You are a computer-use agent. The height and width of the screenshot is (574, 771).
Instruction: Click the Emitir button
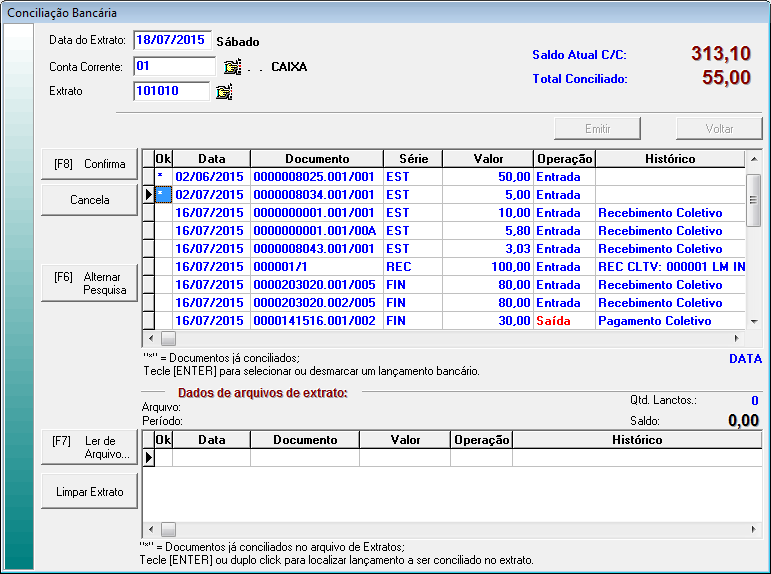pyautogui.click(x=597, y=128)
